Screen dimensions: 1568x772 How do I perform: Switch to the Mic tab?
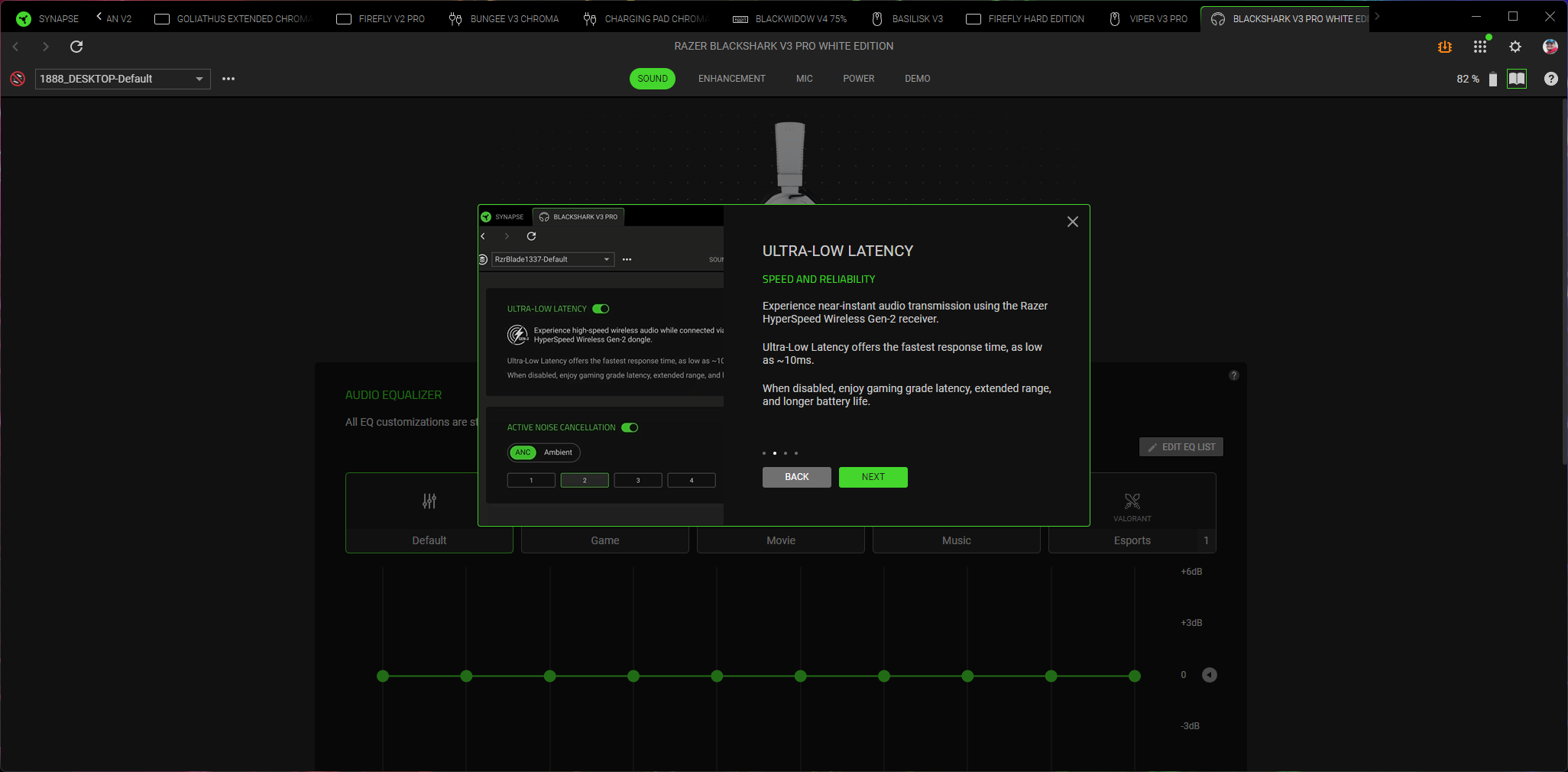pyautogui.click(x=805, y=79)
